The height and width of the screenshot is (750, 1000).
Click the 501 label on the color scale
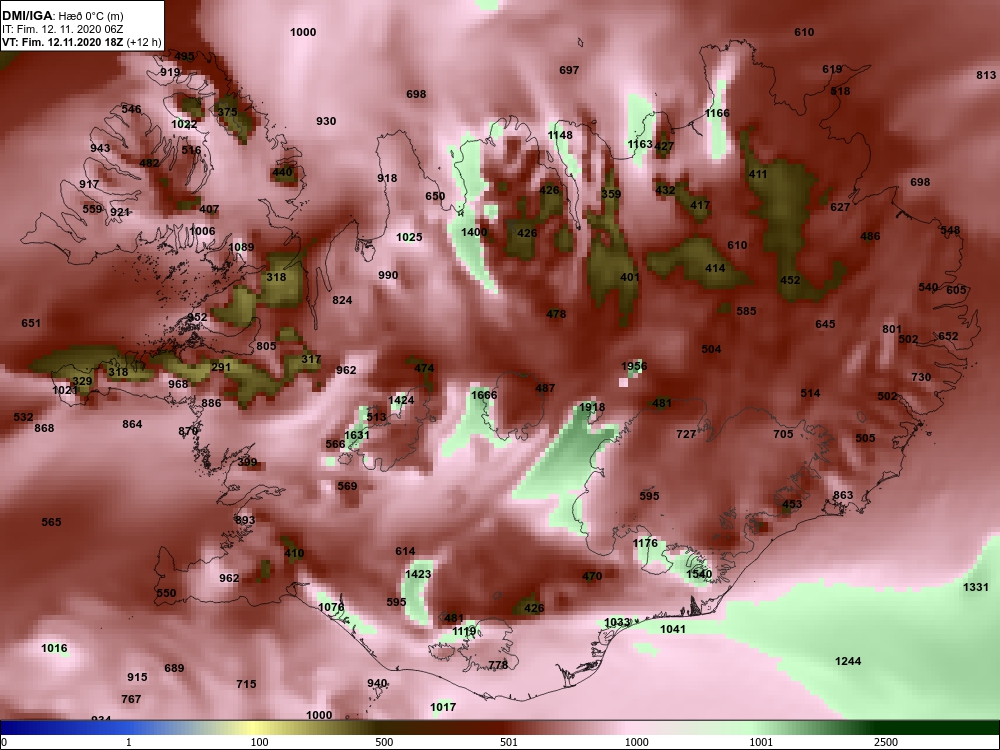pyautogui.click(x=508, y=742)
